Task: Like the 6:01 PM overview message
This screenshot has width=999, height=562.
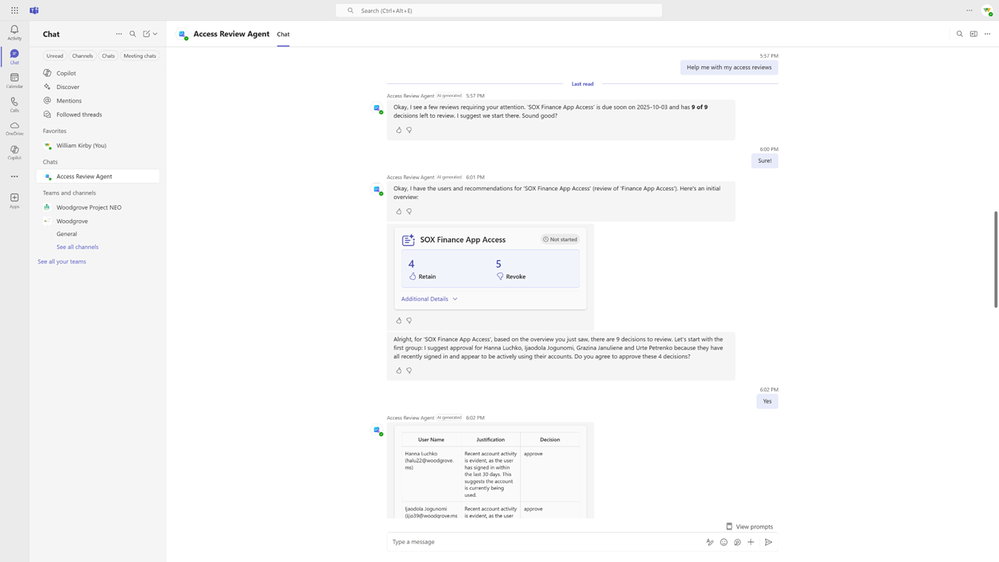Action: [x=399, y=212]
